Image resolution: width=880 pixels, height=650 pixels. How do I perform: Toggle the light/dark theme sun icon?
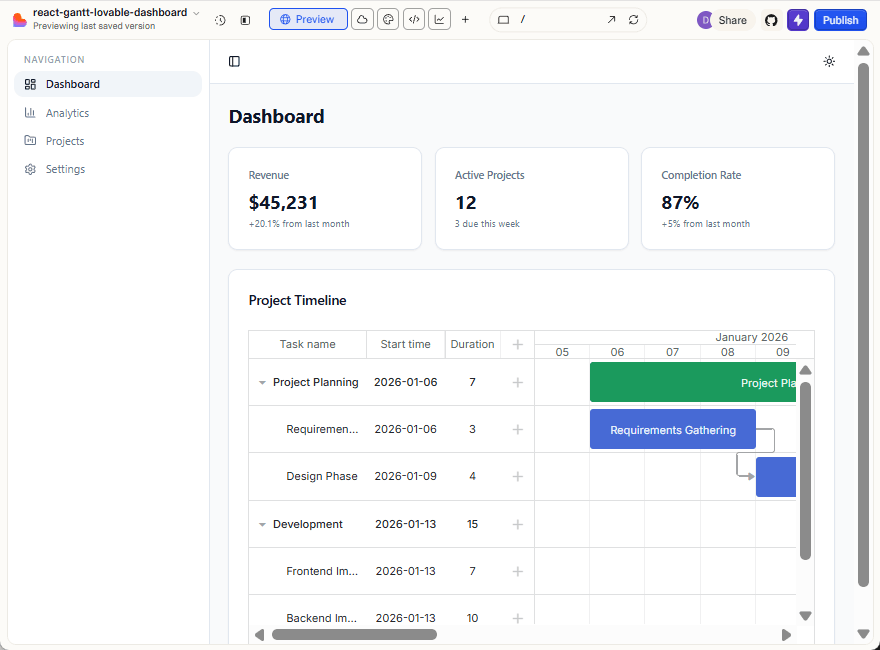pos(829,61)
